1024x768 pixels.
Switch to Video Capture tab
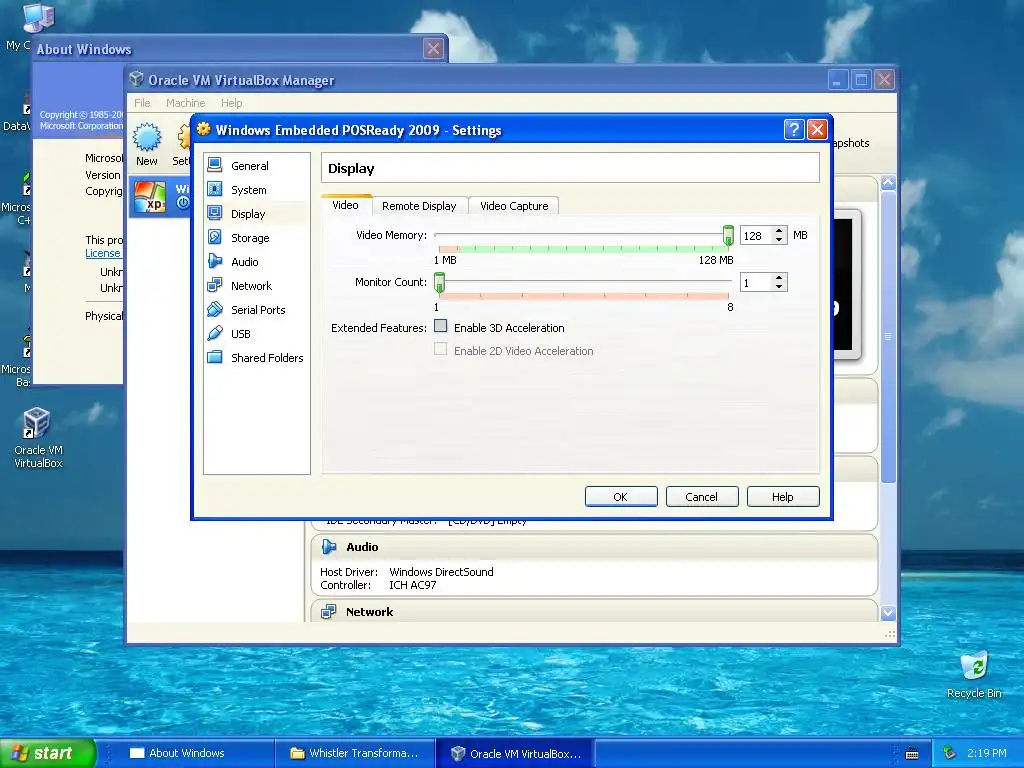[514, 206]
